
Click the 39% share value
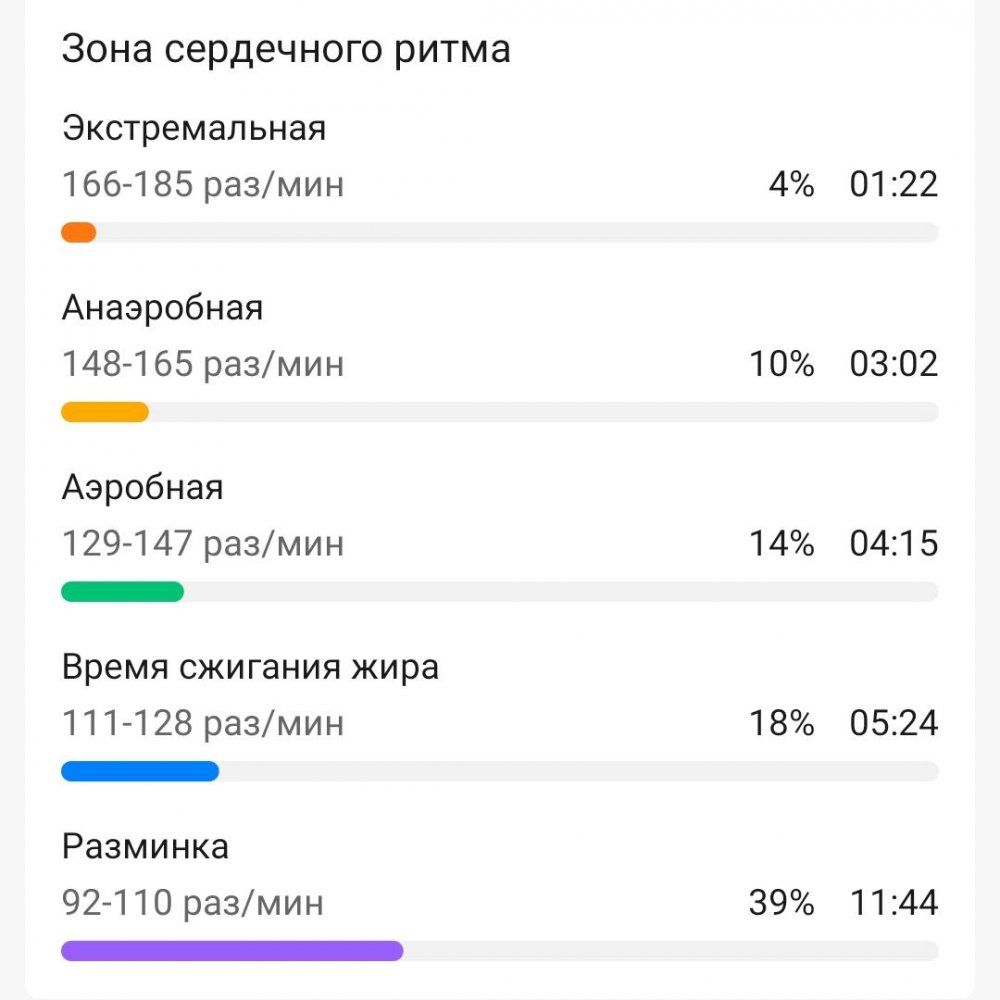(x=782, y=903)
